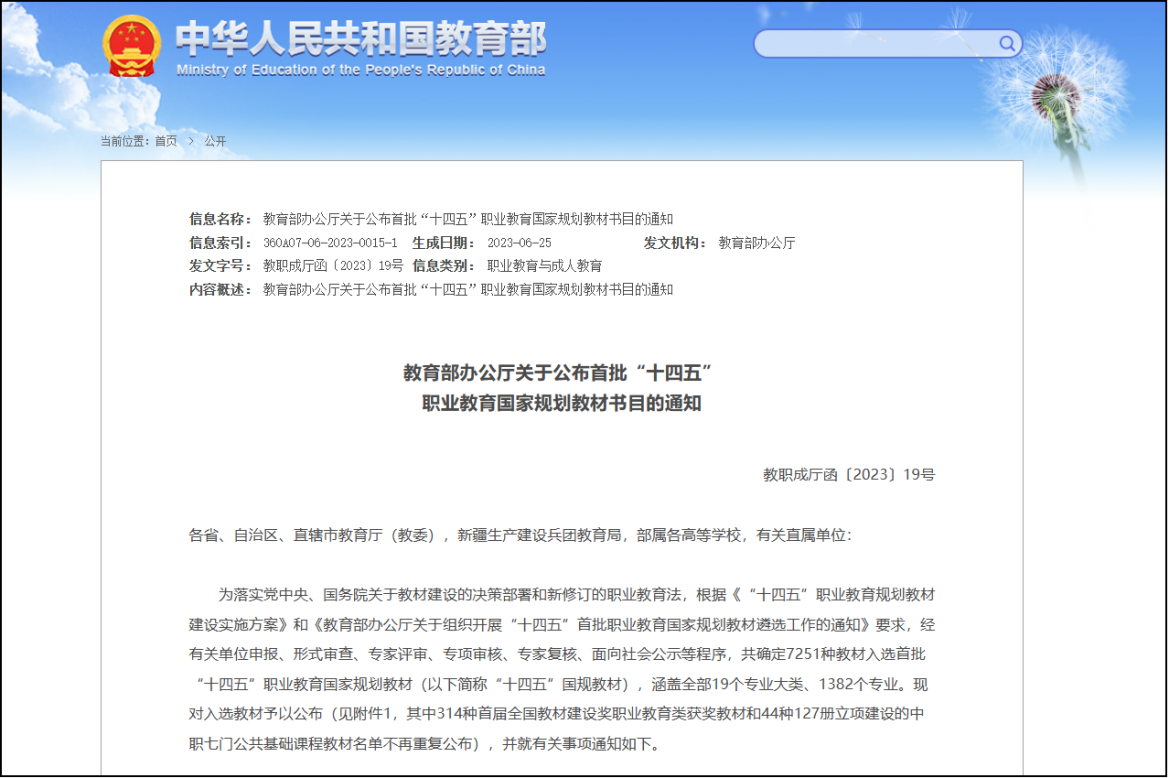Image resolution: width=1169 pixels, height=778 pixels.
Task: Click the Ministry of Education English subtitle
Action: (x=361, y=70)
